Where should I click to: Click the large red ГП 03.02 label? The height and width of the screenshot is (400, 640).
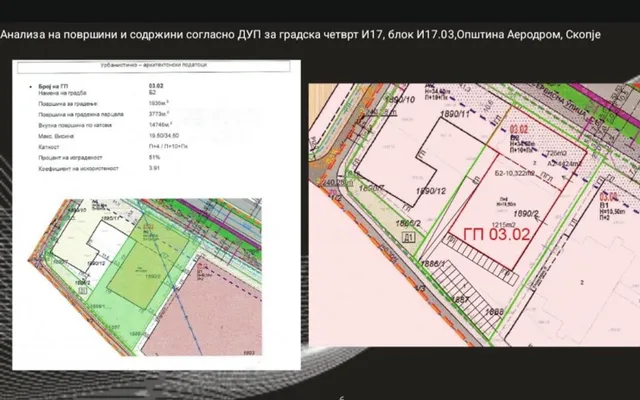click(497, 235)
